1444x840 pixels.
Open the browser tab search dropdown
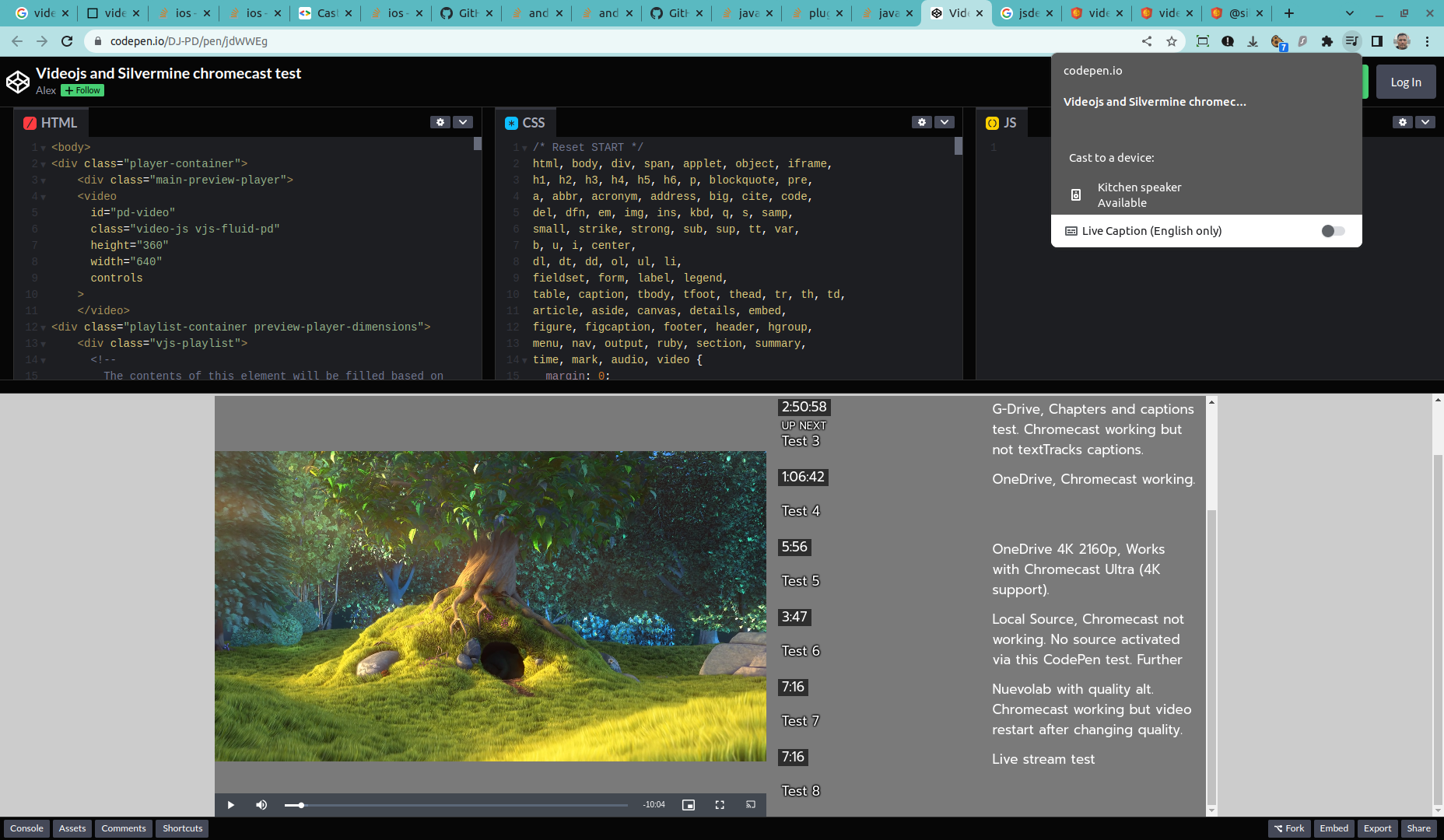pyautogui.click(x=1350, y=13)
